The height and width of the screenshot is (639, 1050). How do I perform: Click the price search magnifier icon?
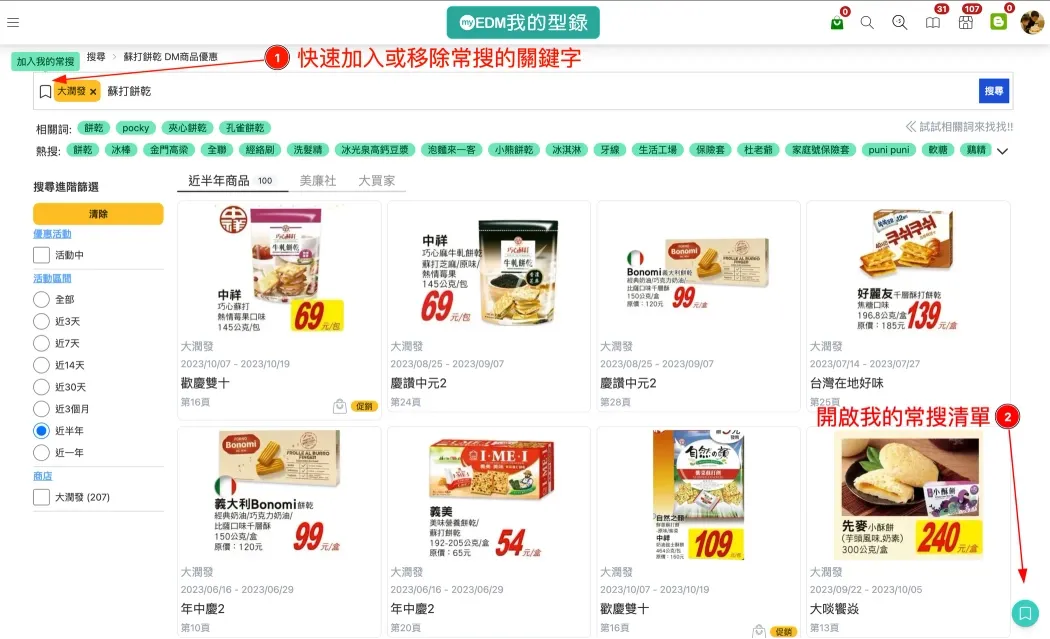900,23
